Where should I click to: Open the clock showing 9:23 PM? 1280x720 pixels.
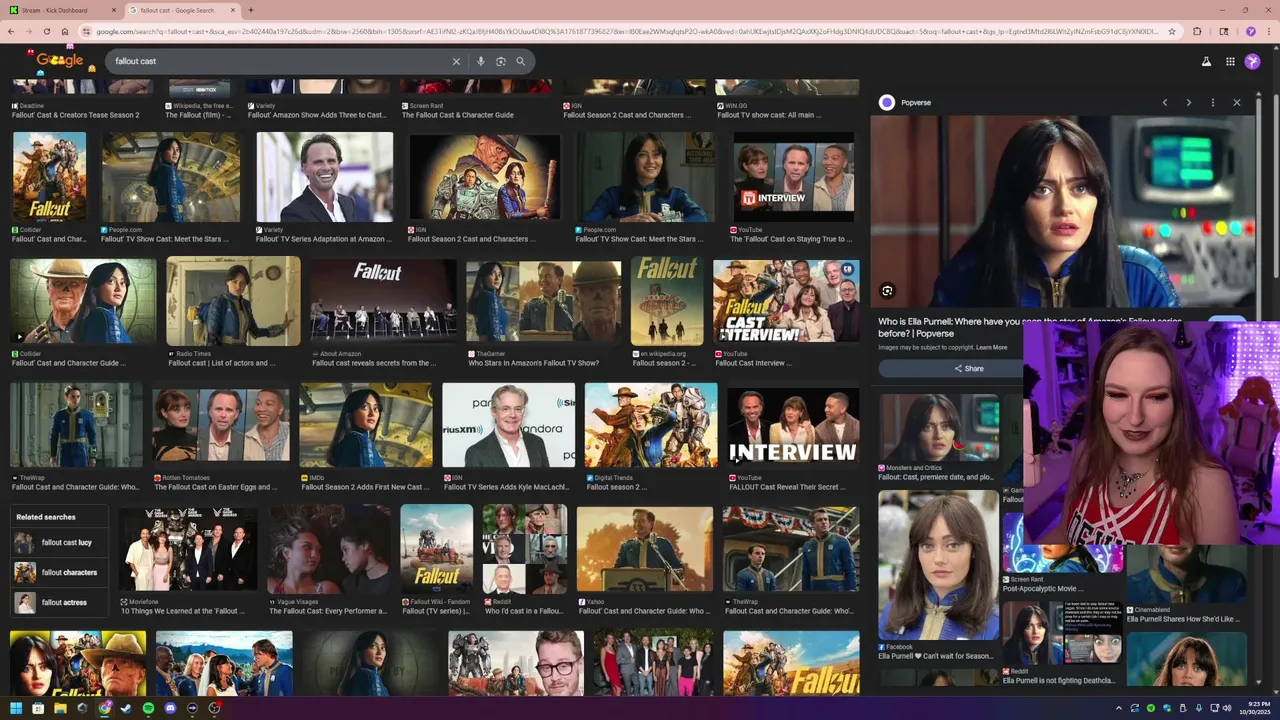[1255, 708]
